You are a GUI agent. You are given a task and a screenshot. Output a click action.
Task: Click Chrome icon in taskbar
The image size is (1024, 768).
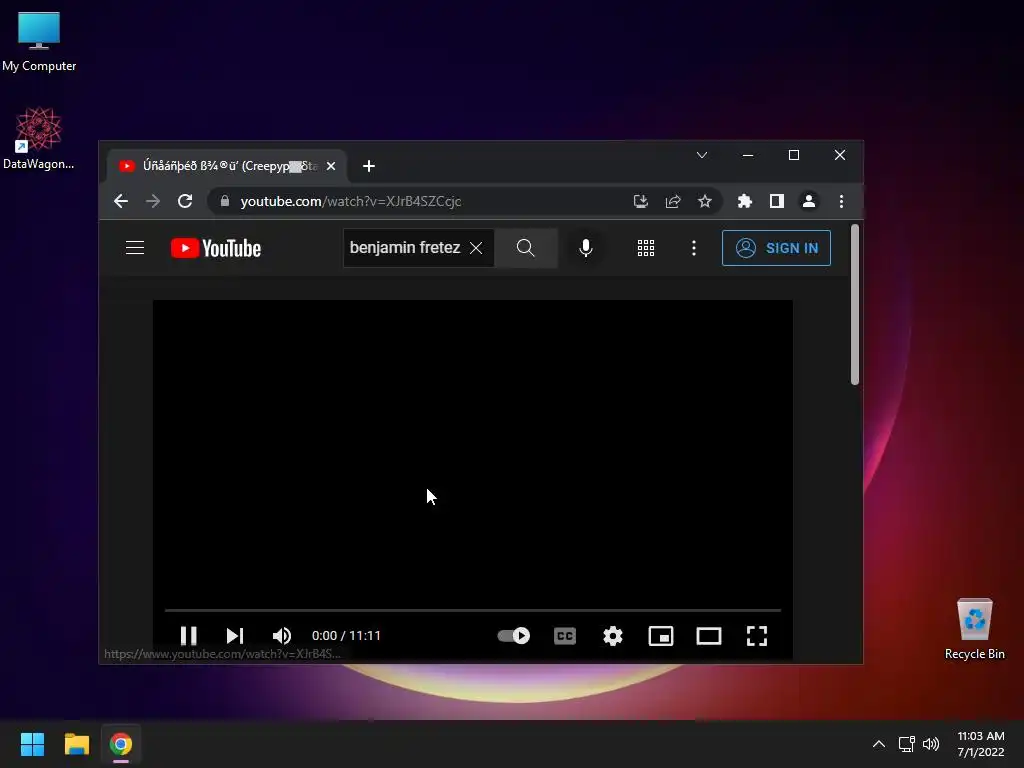(x=121, y=744)
